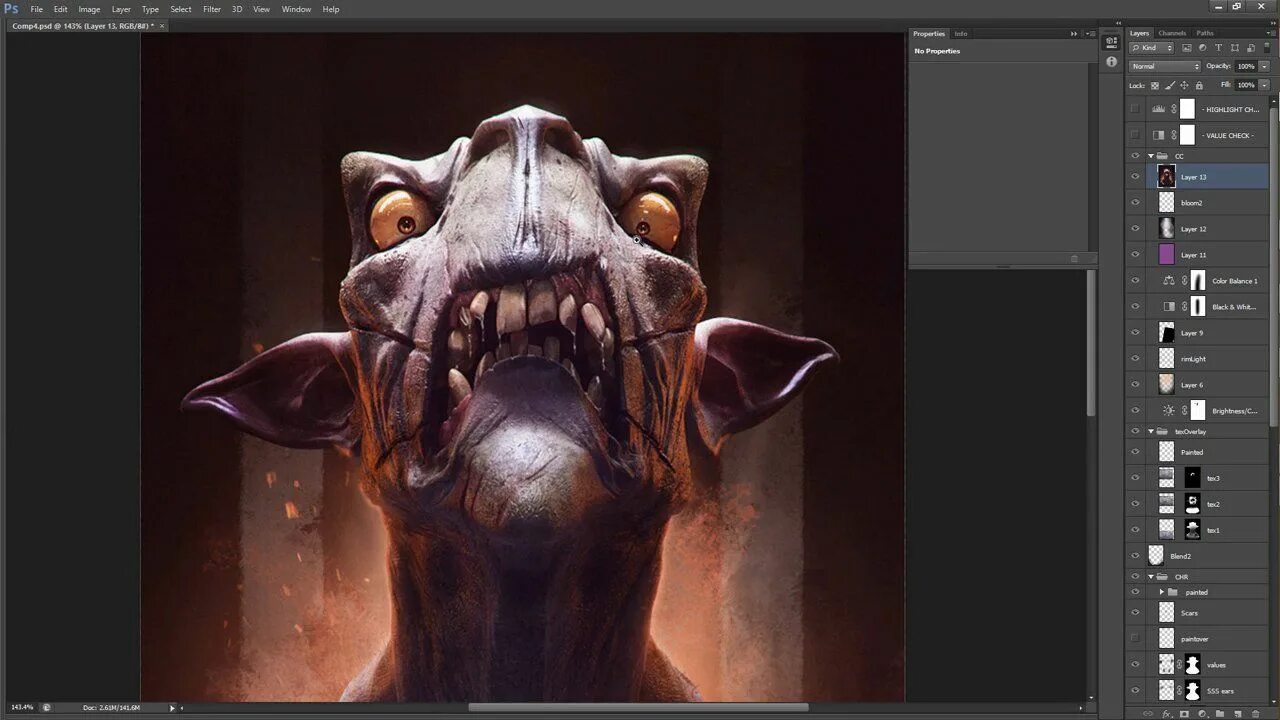Delete layer trash icon
Image resolution: width=1280 pixels, height=720 pixels.
pos(1256,714)
